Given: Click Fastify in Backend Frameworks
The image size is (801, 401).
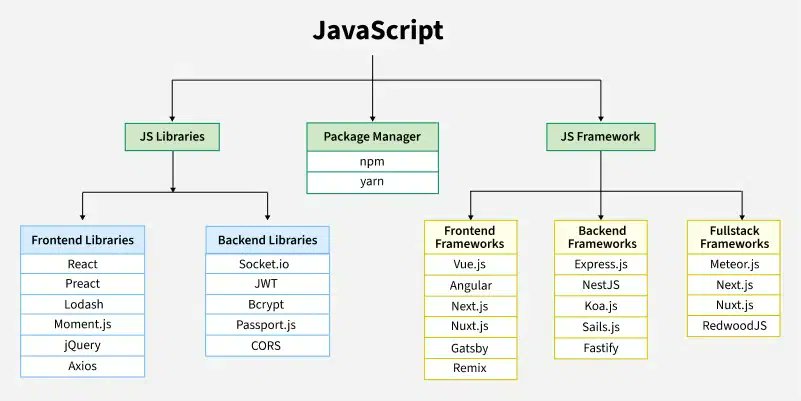Looking at the screenshot, I should click(601, 348).
